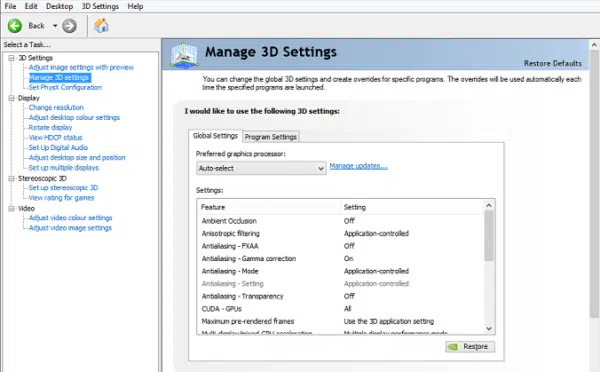This screenshot has width=600, height=372.
Task: Click the main panel vertical scrollbar thumb
Action: pyautogui.click(x=594, y=184)
